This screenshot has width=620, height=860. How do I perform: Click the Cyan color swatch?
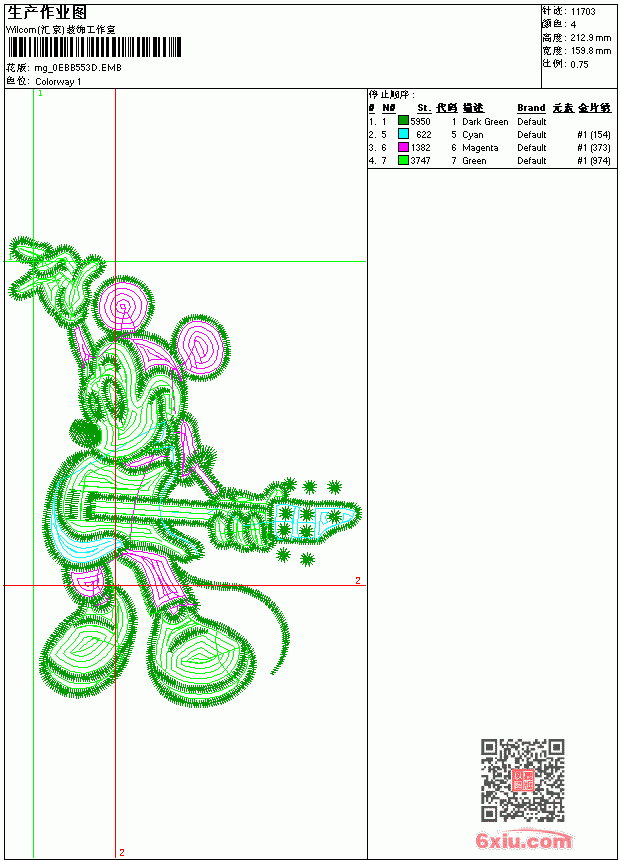coord(403,134)
